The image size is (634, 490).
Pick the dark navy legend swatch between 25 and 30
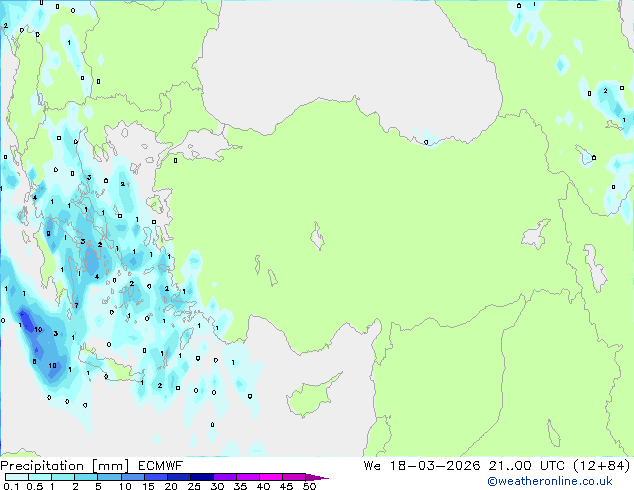coord(201,477)
